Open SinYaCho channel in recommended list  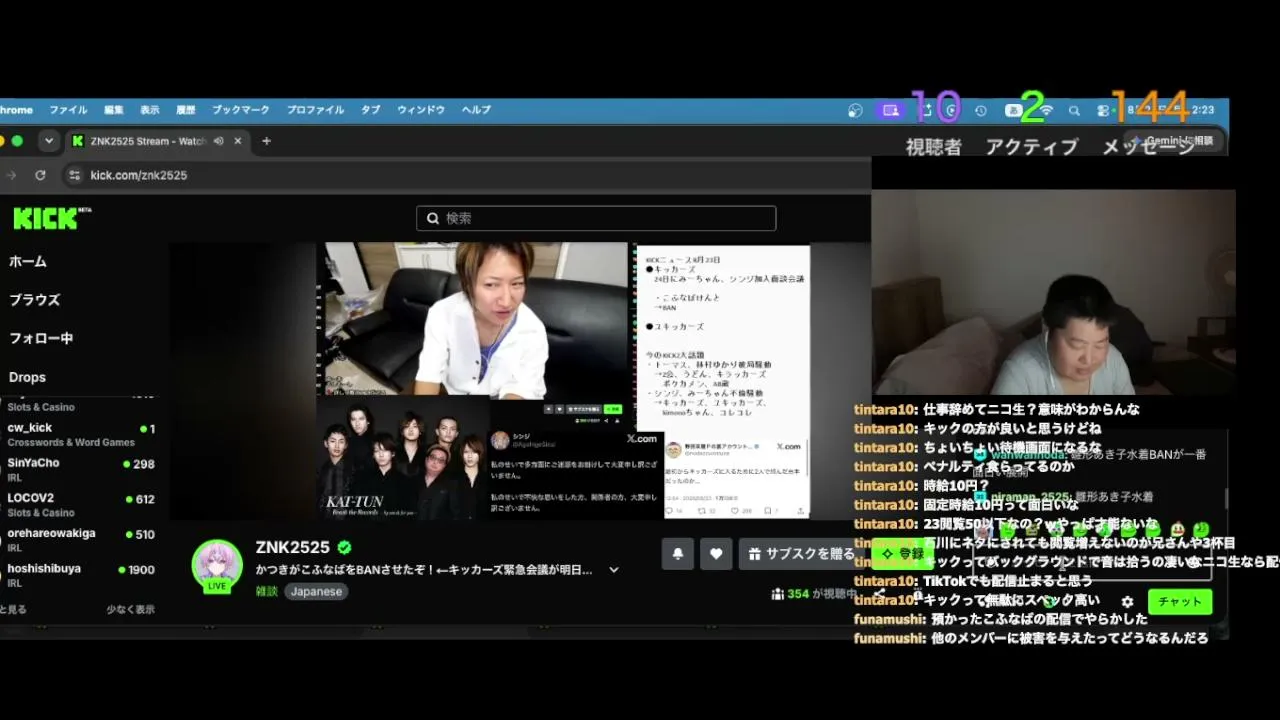(x=80, y=470)
